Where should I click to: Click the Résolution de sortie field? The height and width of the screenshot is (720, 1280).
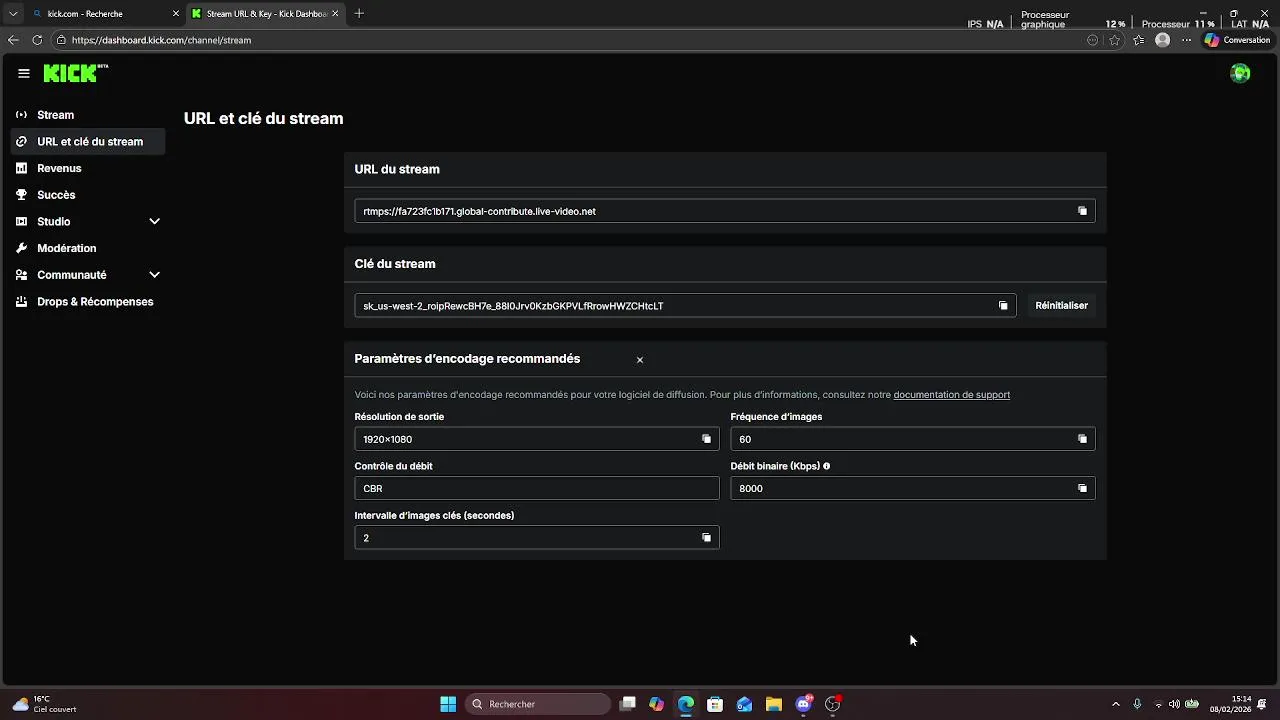[537, 439]
